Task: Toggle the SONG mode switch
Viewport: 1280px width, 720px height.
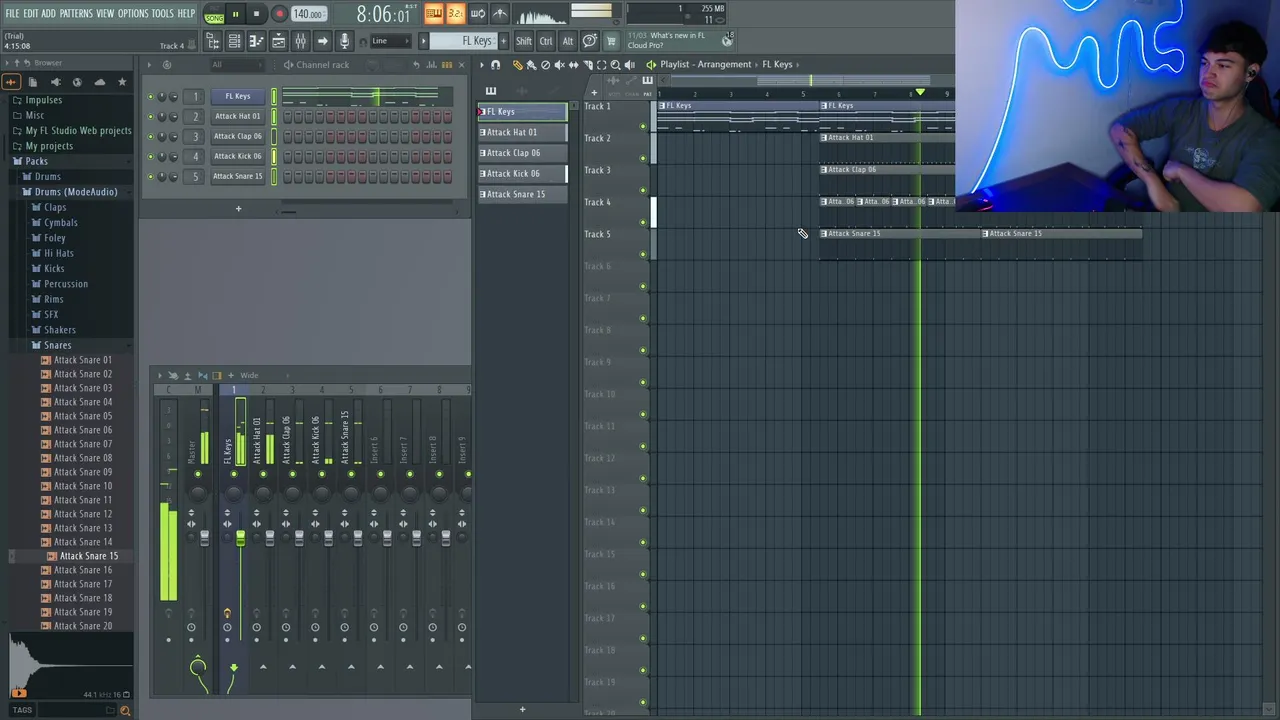Action: tap(214, 18)
